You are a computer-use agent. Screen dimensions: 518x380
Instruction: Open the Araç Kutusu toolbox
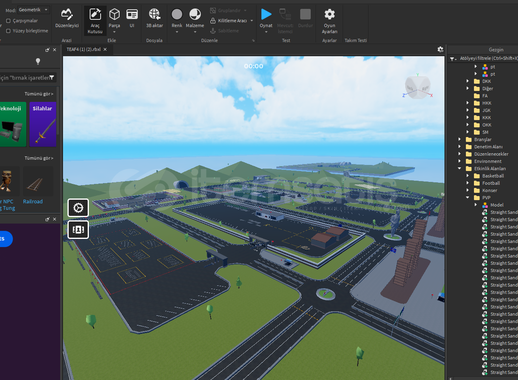pyautogui.click(x=95, y=20)
